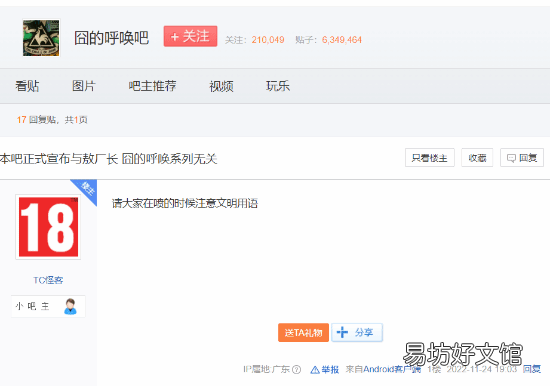Click the post timestamp 2022-11-24
The image size is (550, 386).
pyautogui.click(x=482, y=369)
